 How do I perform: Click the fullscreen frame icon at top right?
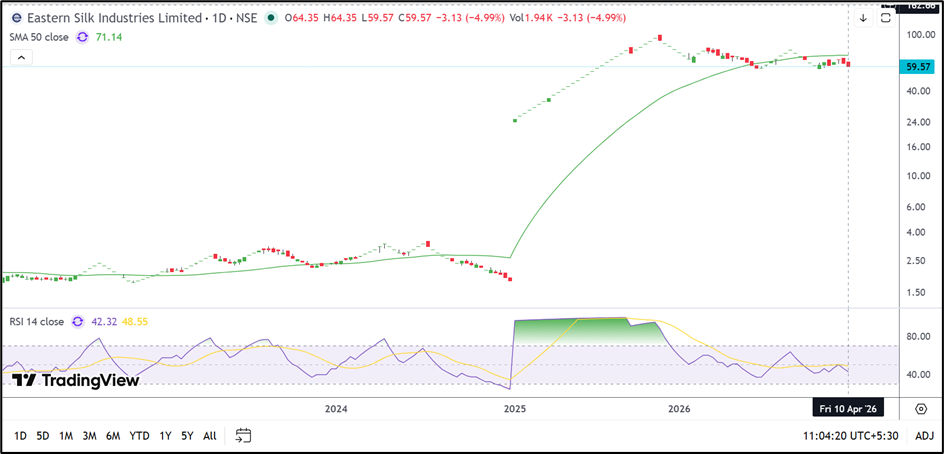click(x=887, y=17)
